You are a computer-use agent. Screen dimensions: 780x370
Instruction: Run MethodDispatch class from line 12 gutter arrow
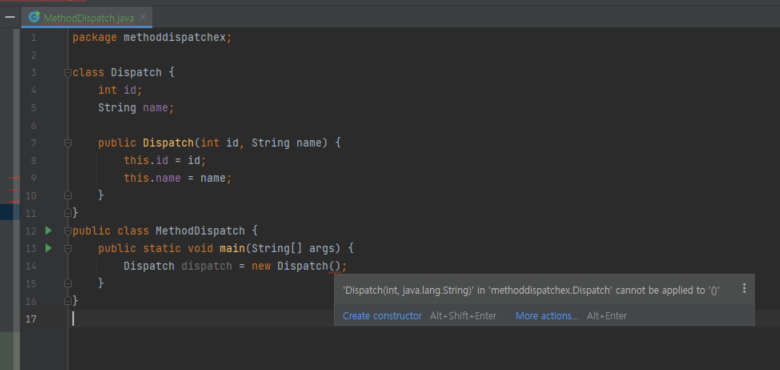point(48,230)
